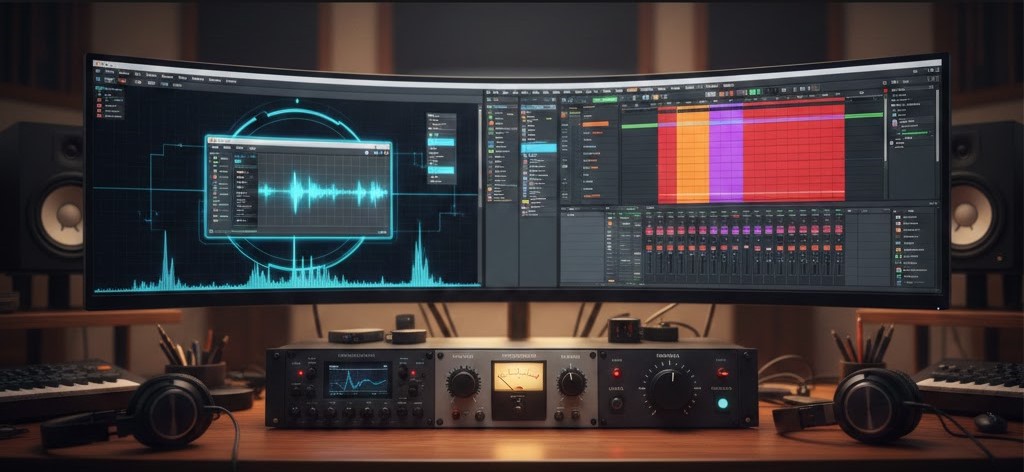Select the orange-highlighted track in track list
1024x472 pixels.
click(x=596, y=124)
